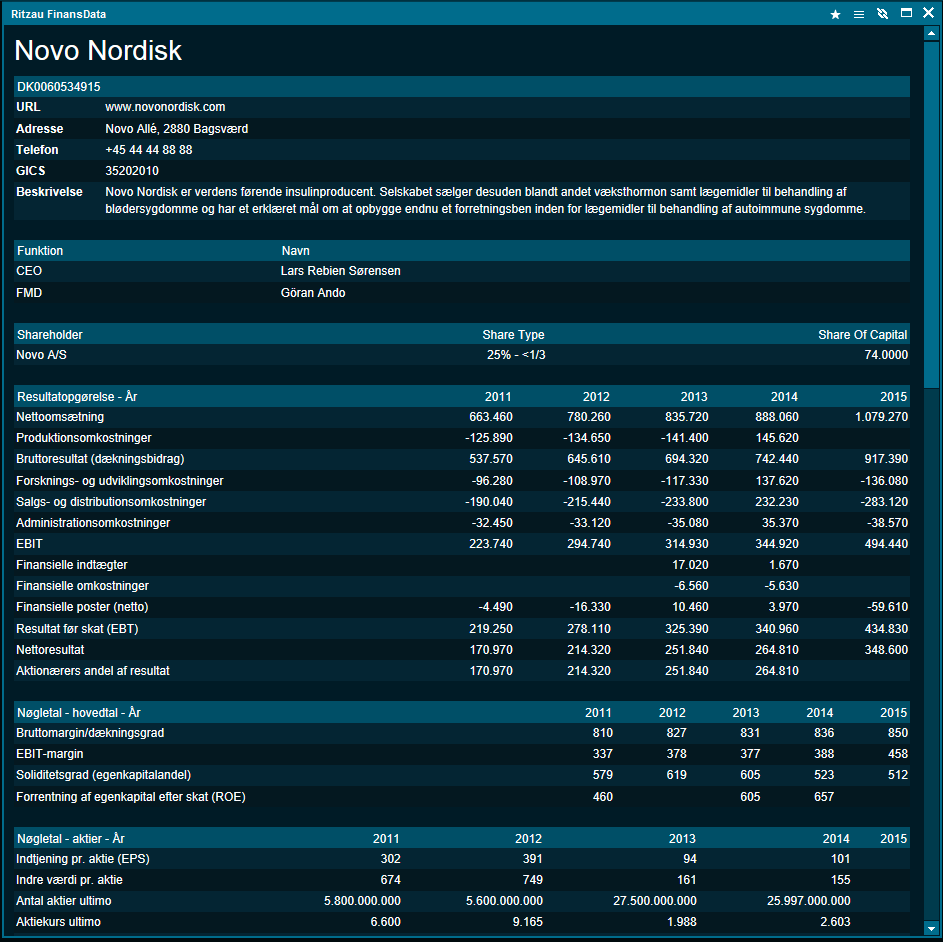Select FMD name Göran Ando
The image size is (943, 942).
tap(313, 293)
